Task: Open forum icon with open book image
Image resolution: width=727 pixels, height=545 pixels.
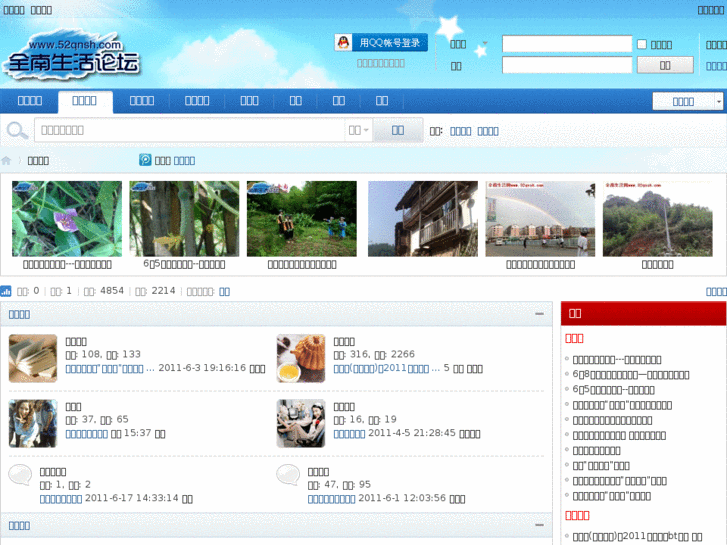Action: pos(33,358)
